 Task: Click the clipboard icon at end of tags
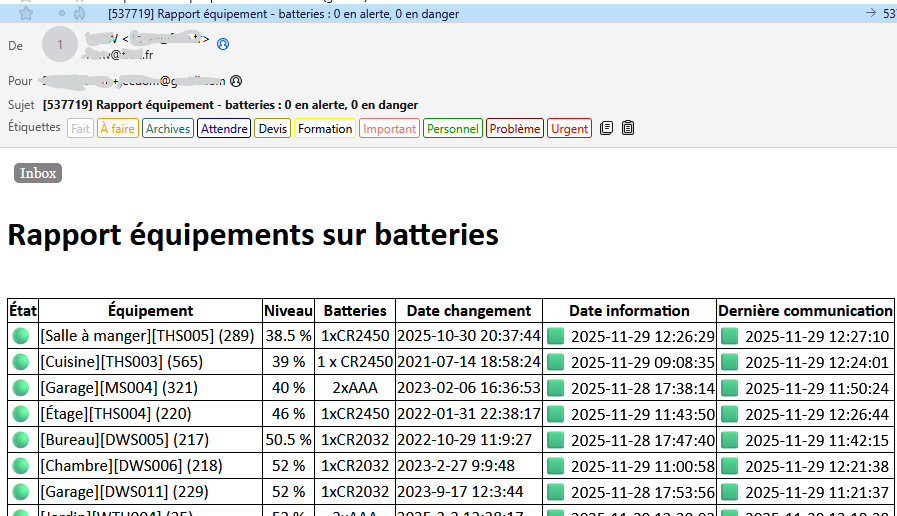[628, 128]
